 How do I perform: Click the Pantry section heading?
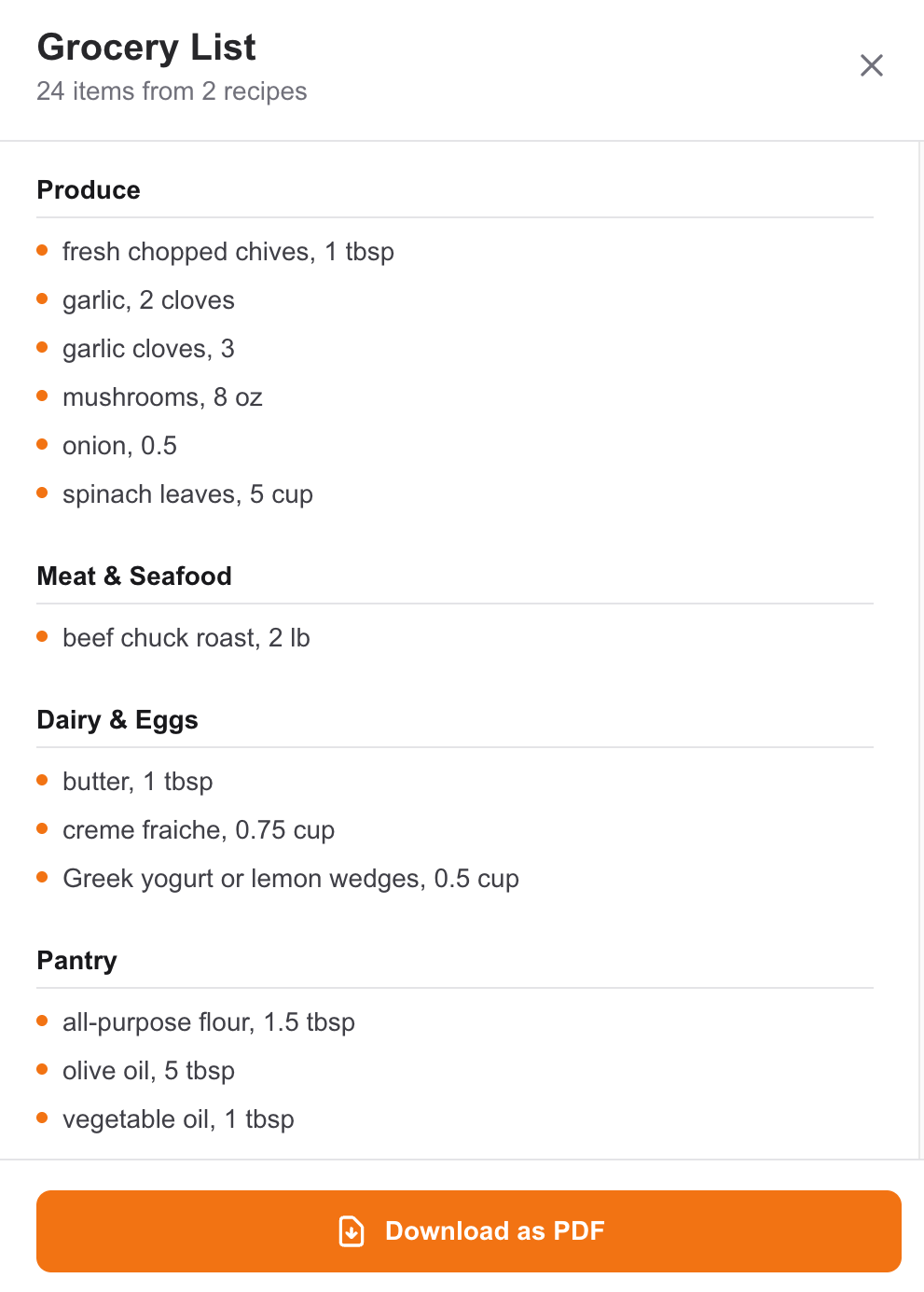tap(76, 961)
